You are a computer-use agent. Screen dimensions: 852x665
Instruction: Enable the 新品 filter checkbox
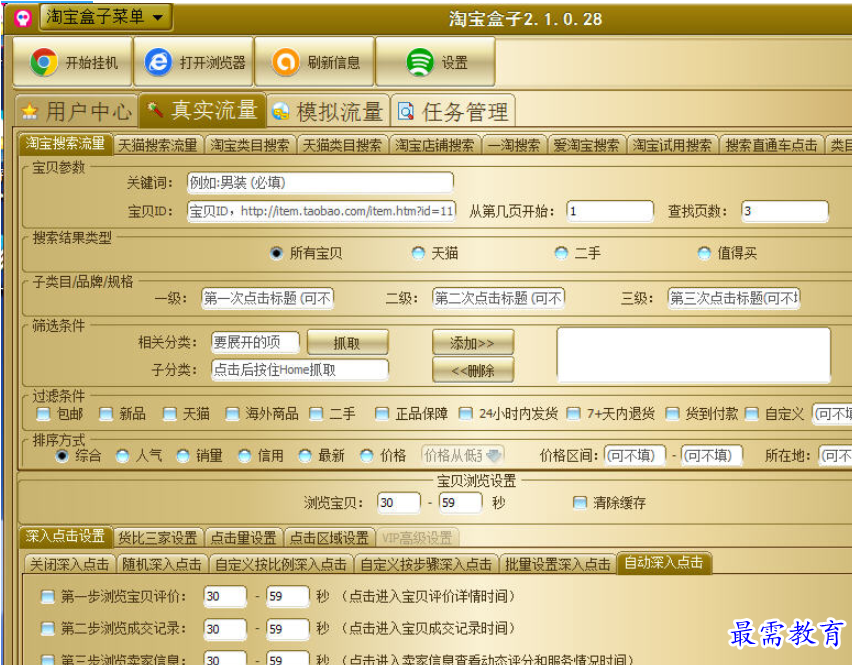click(x=106, y=415)
